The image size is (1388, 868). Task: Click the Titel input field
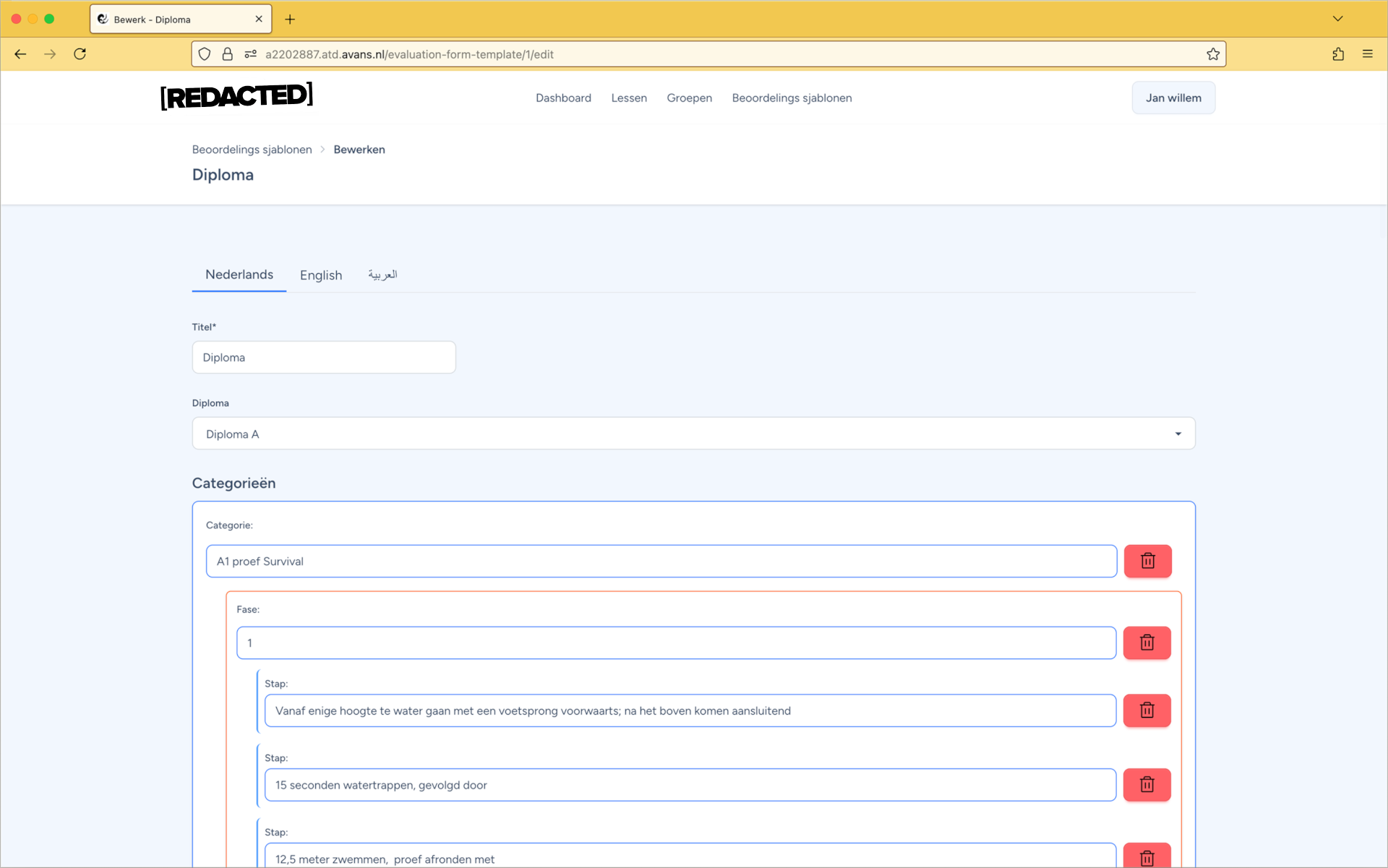pos(323,358)
